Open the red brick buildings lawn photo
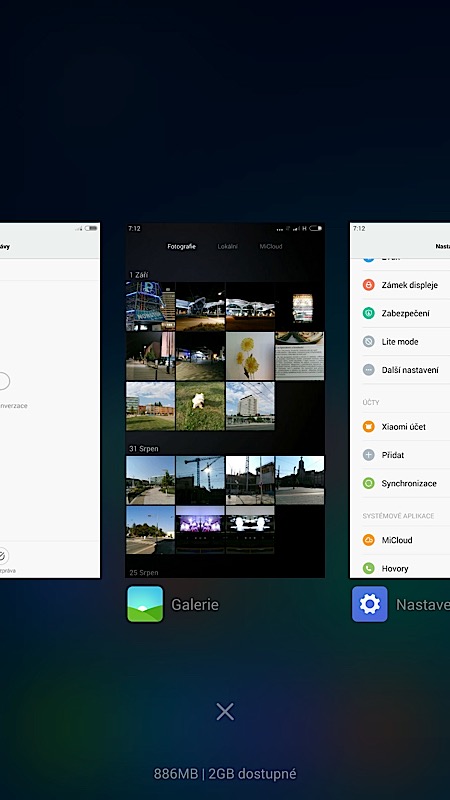The height and width of the screenshot is (800, 450). (151, 406)
